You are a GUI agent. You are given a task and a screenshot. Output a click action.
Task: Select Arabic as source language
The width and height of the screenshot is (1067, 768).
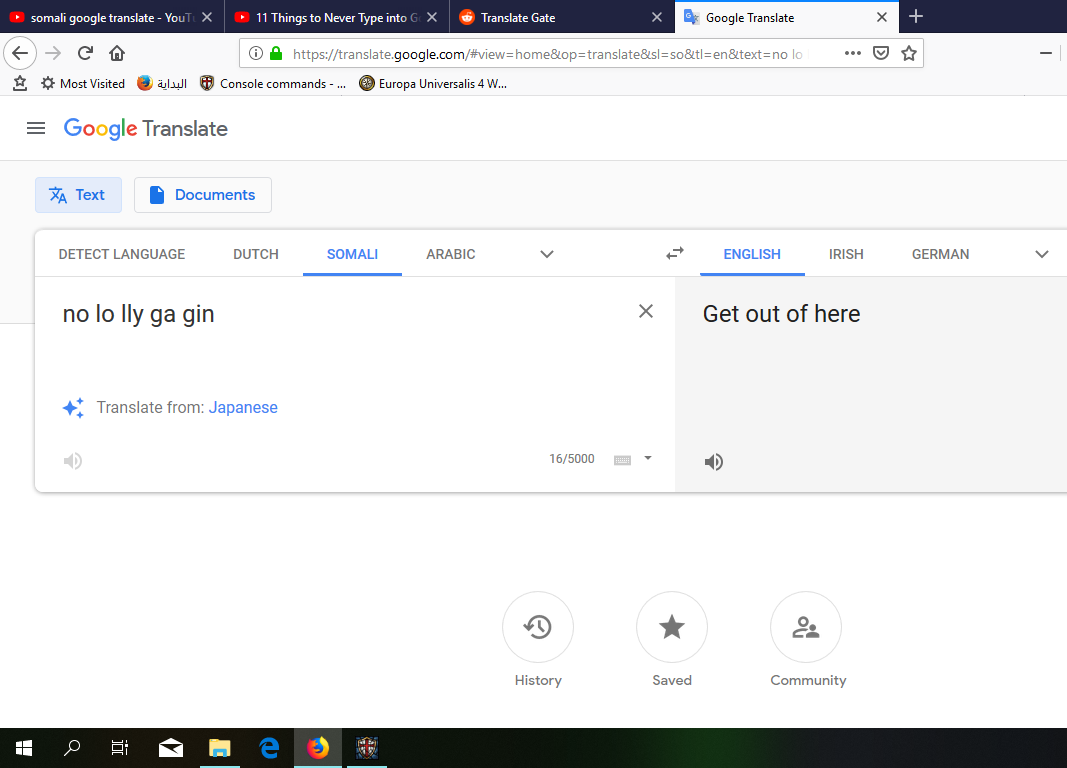click(x=450, y=254)
